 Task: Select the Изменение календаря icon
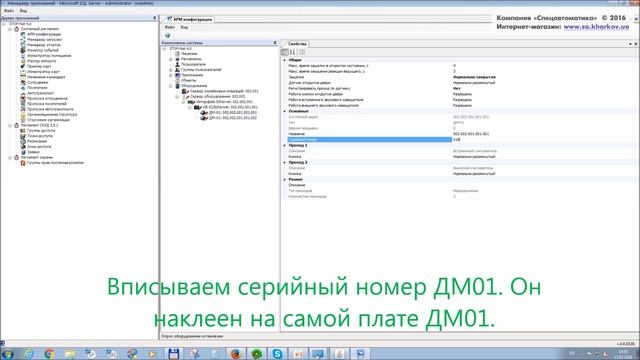pos(23,77)
